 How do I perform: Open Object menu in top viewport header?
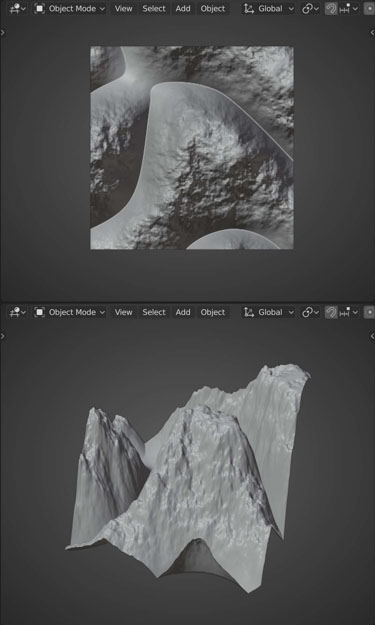tap(213, 8)
